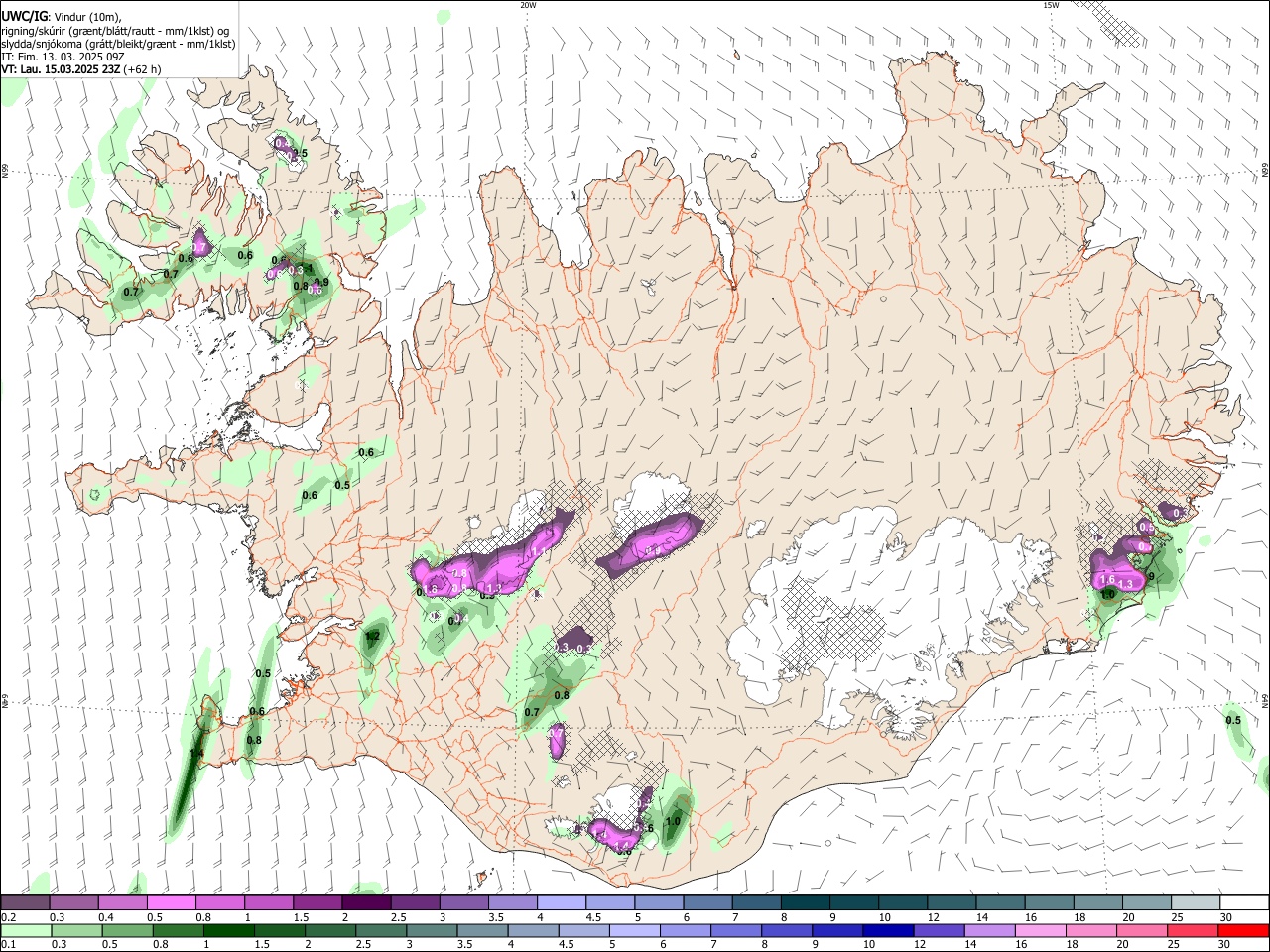1270x952 pixels.
Task: Select the lower legend swatch between 25 and 30
Action: 1194,930
